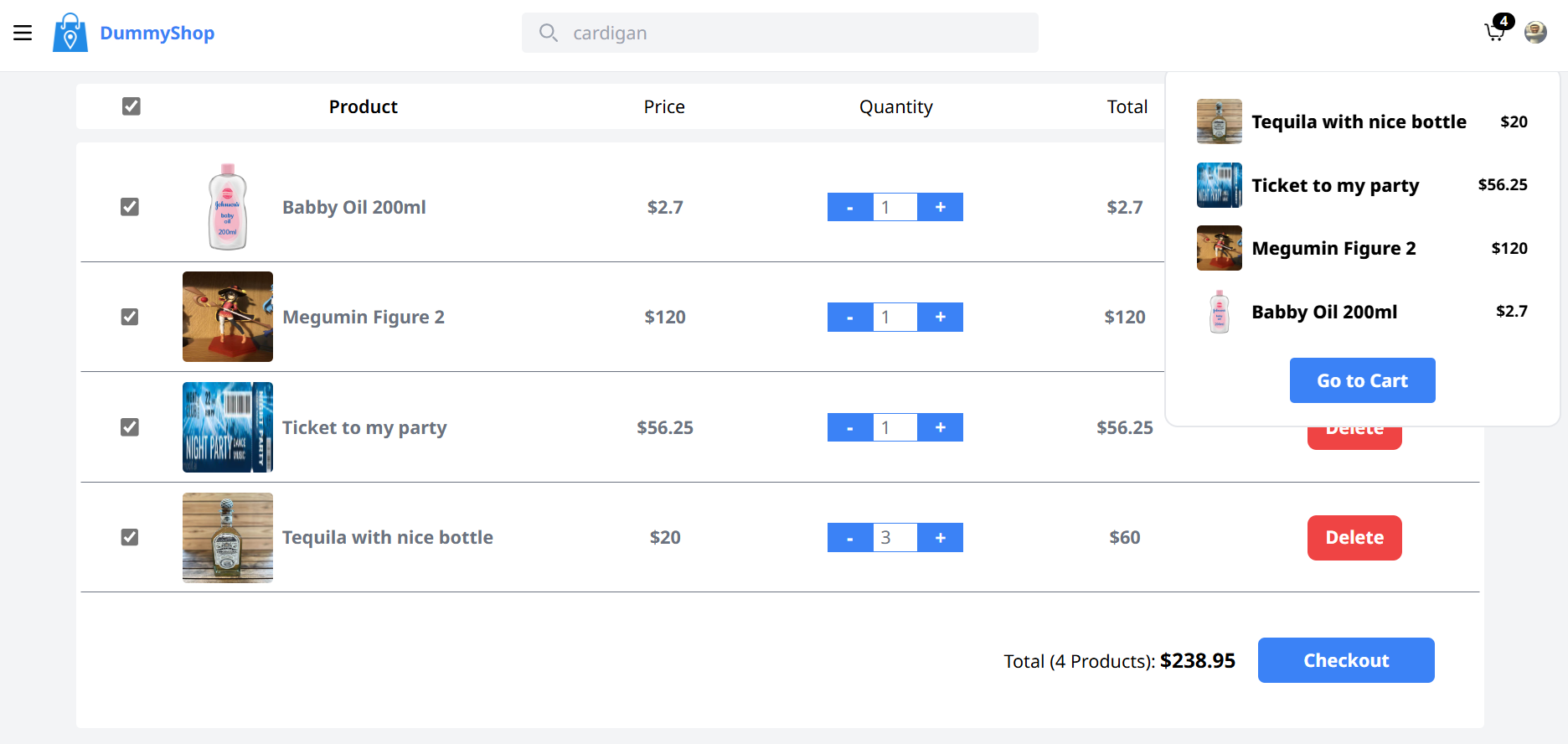Click the $238.95 grand total amount
The height and width of the screenshot is (744, 1568).
[x=1198, y=660]
